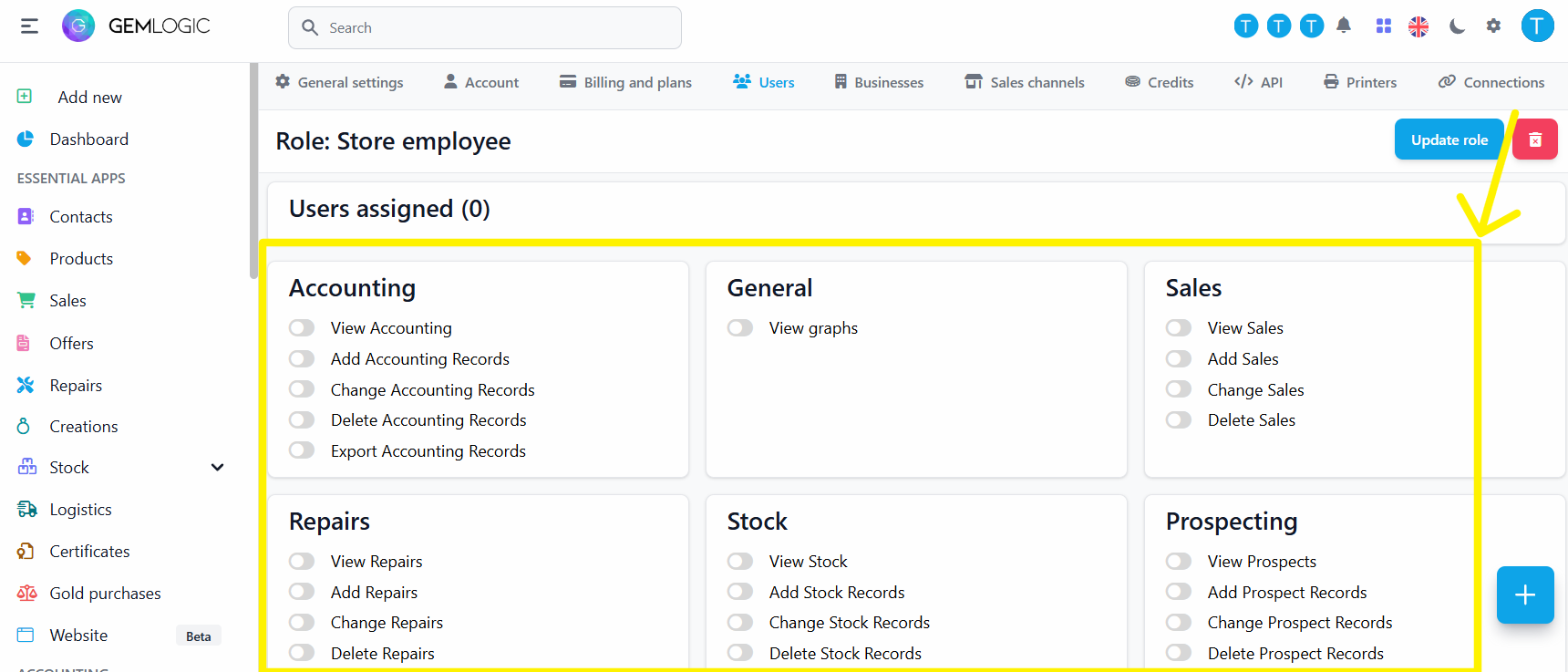Image resolution: width=1568 pixels, height=672 pixels.
Task: Toggle Change Stock Records permission
Action: [x=740, y=622]
